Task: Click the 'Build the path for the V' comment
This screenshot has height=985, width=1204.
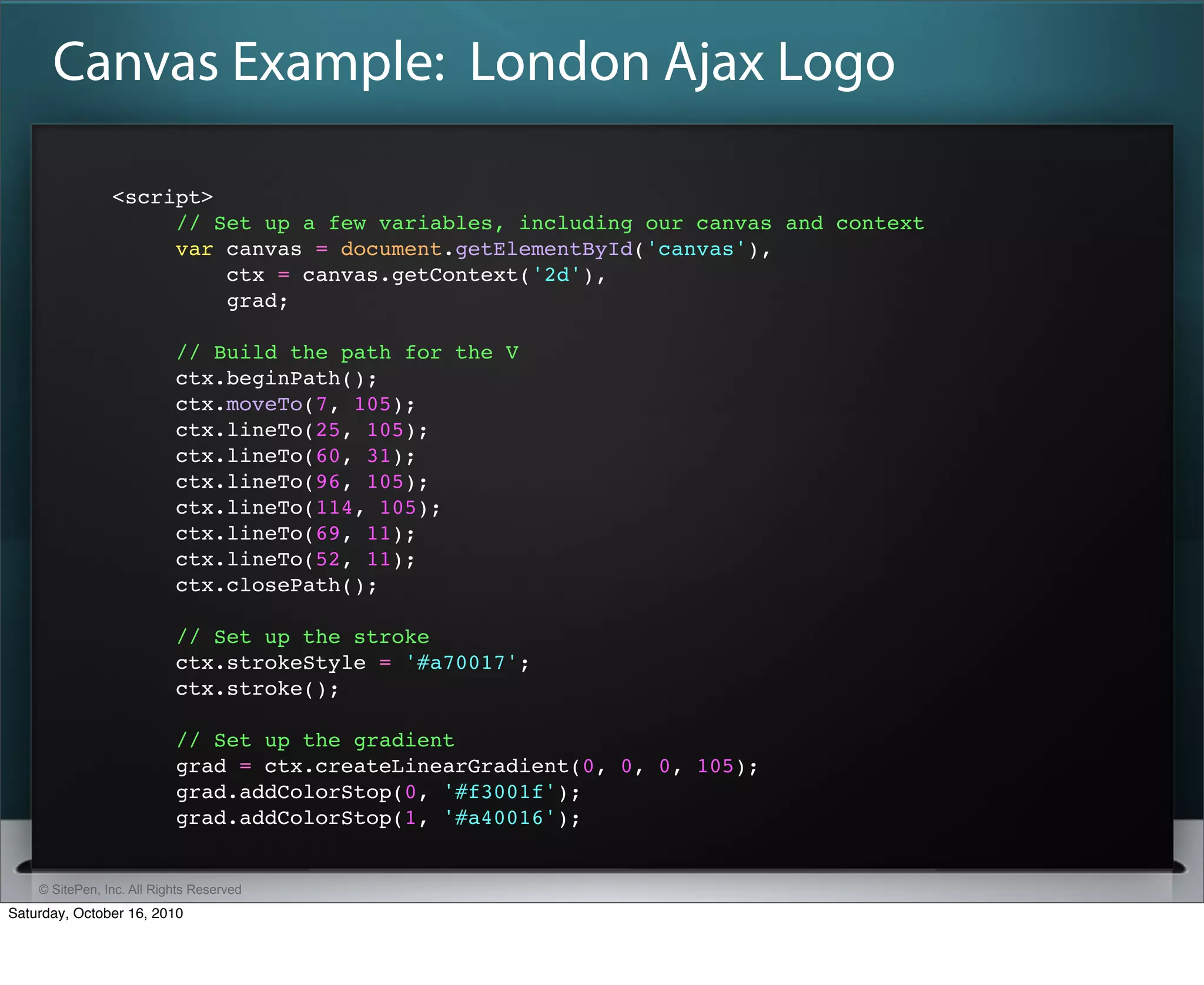Action: point(347,353)
